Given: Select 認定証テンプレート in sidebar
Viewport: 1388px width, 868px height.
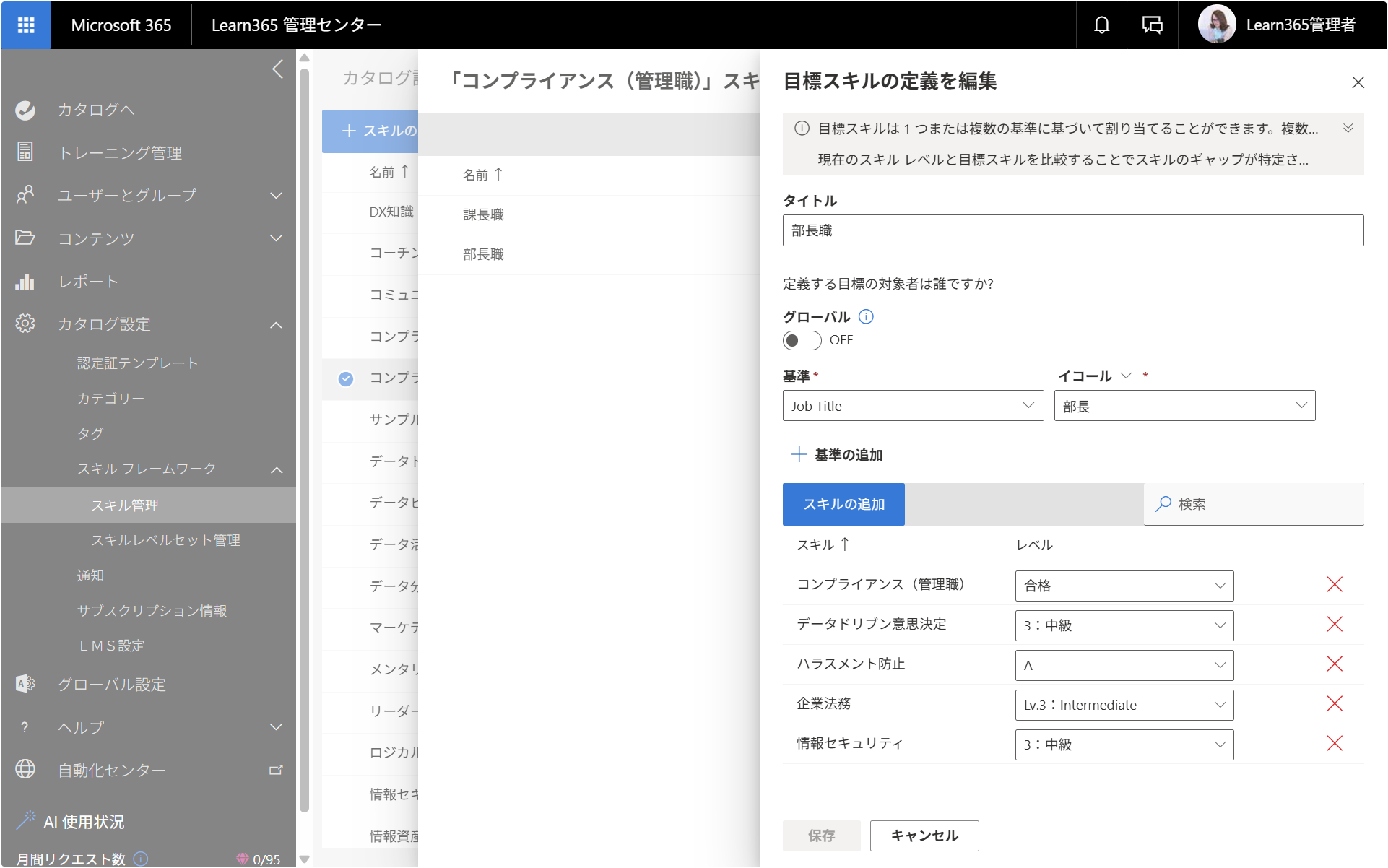Looking at the screenshot, I should point(137,363).
